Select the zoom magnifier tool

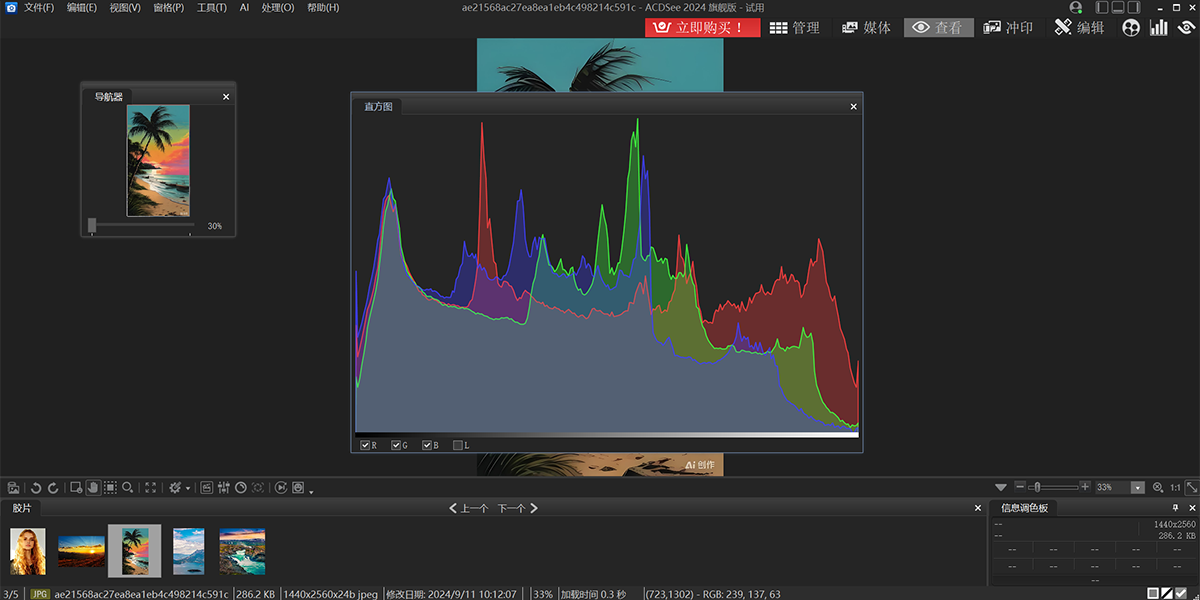point(128,487)
